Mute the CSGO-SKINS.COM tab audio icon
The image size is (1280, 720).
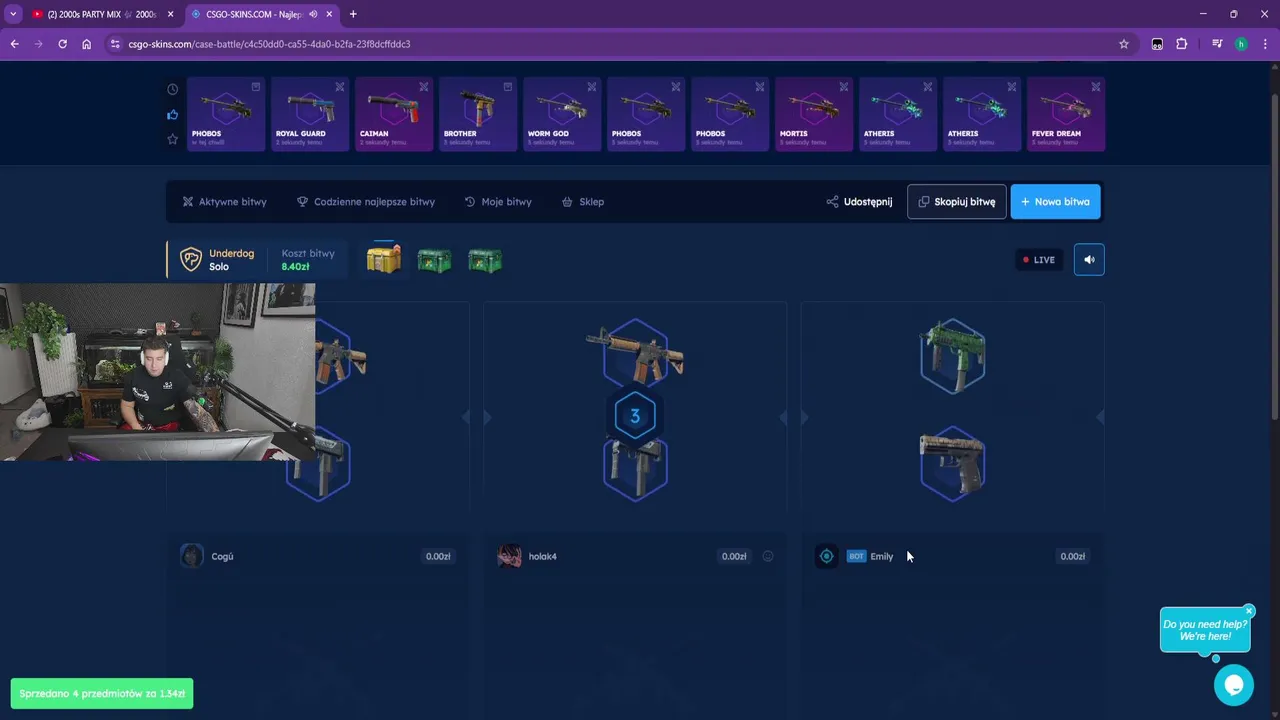tap(313, 14)
